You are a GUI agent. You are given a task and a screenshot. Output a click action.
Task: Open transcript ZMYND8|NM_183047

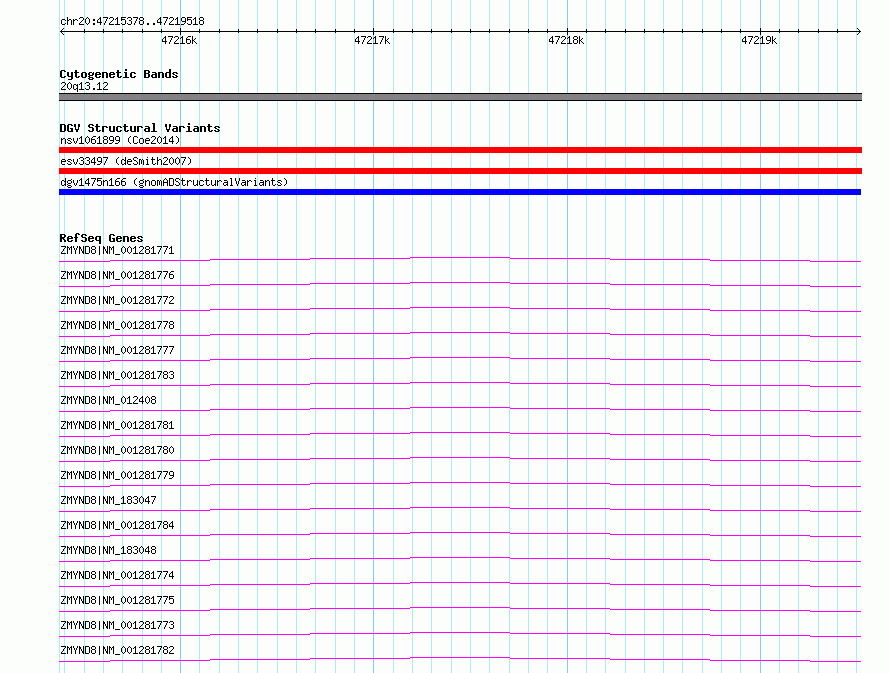coord(108,500)
